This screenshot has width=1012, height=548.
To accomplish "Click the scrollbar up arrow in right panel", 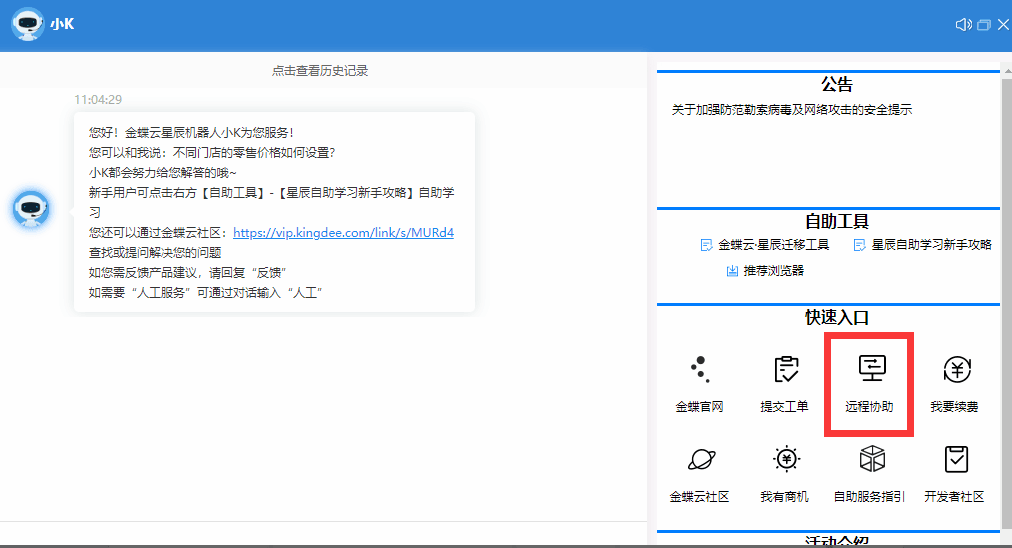I will point(1007,70).
